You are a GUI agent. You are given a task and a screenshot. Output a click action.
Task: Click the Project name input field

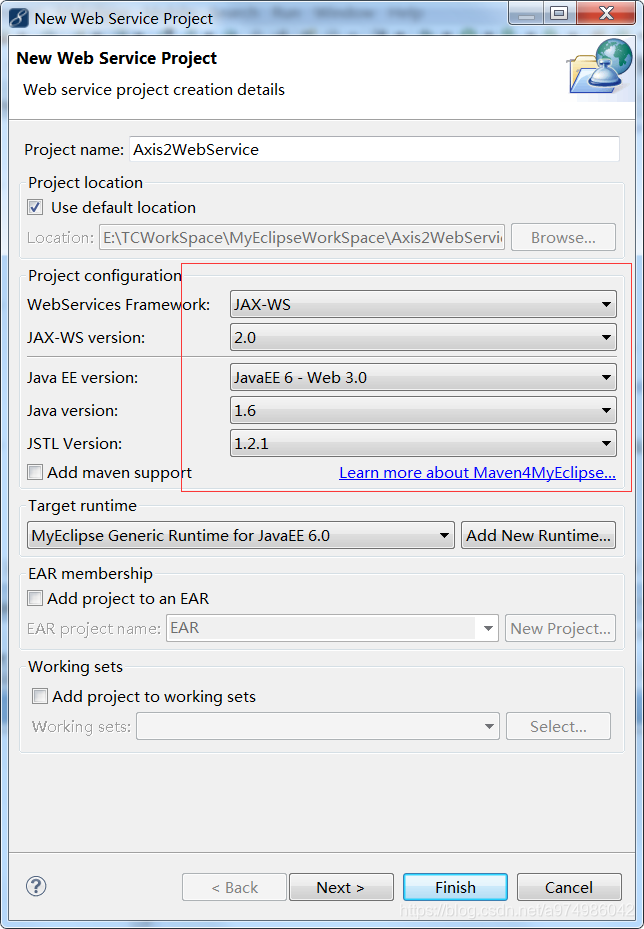tap(374, 149)
